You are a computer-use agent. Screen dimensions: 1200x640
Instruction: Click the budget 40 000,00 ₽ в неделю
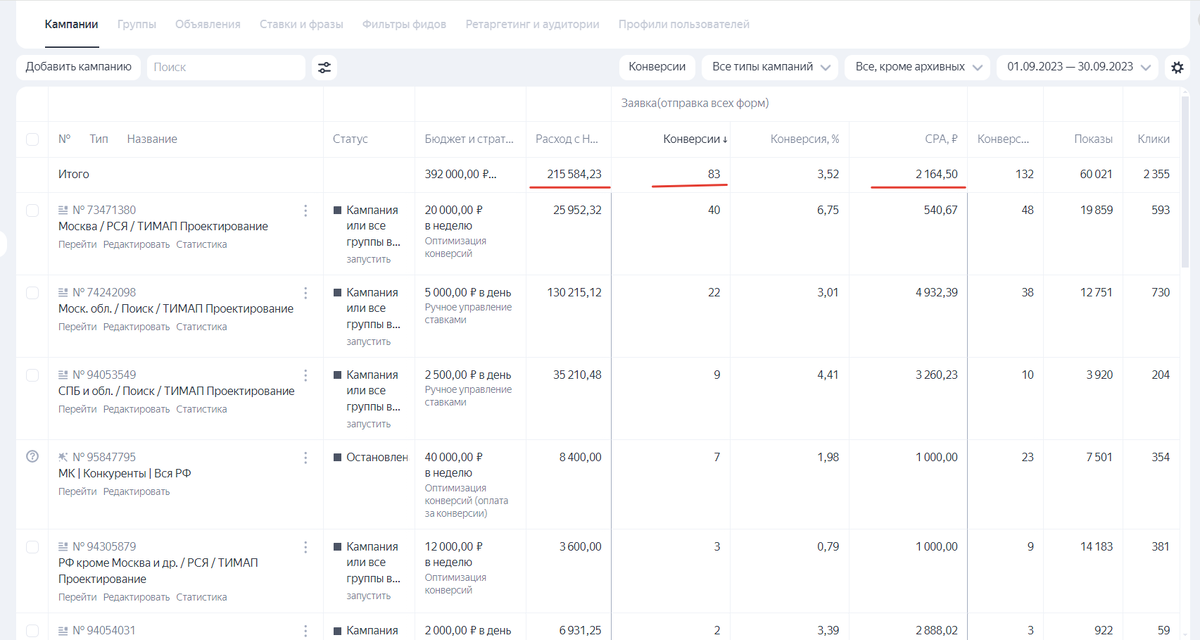[454, 464]
